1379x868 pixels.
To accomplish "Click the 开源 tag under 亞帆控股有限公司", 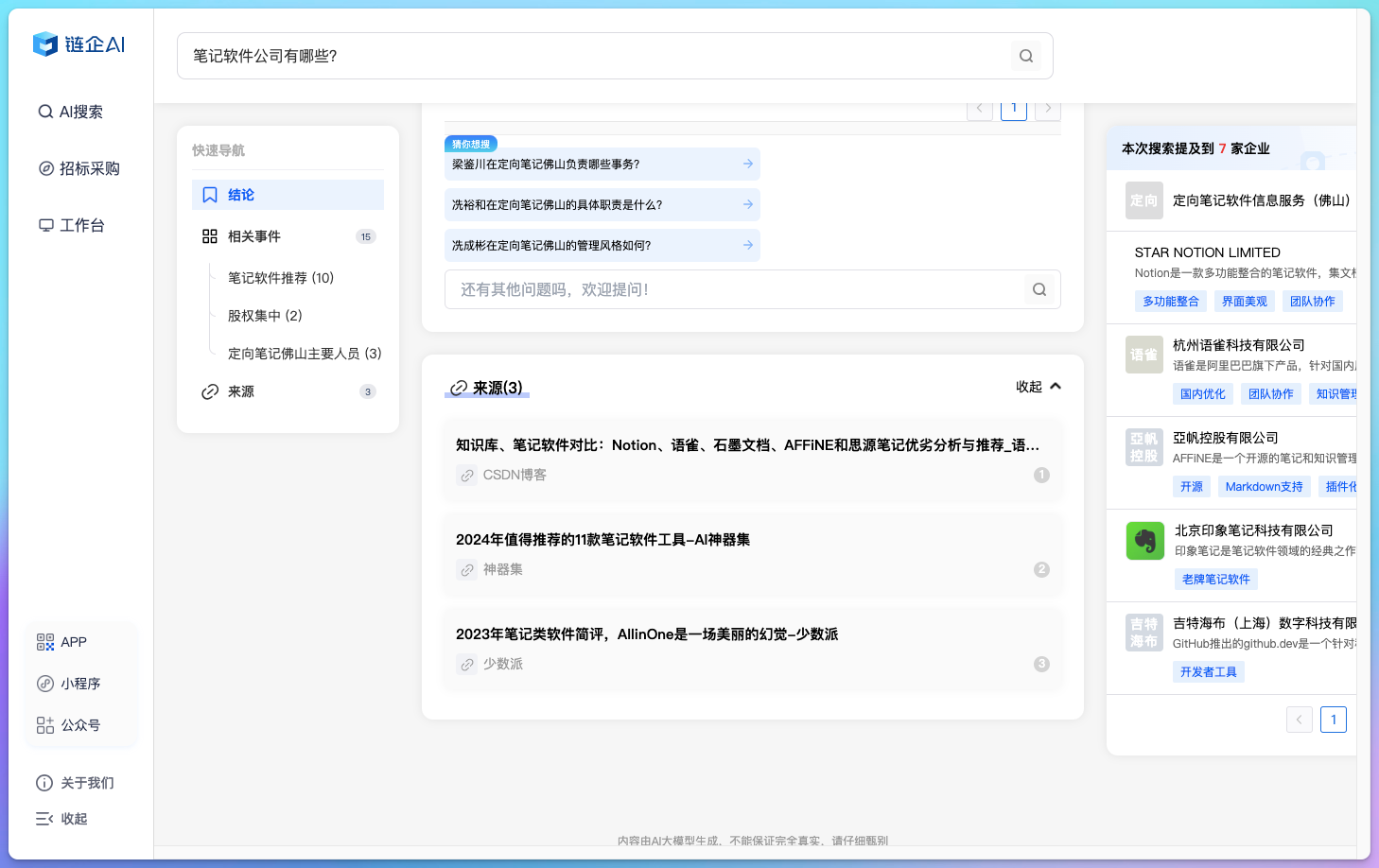I will (1191, 486).
